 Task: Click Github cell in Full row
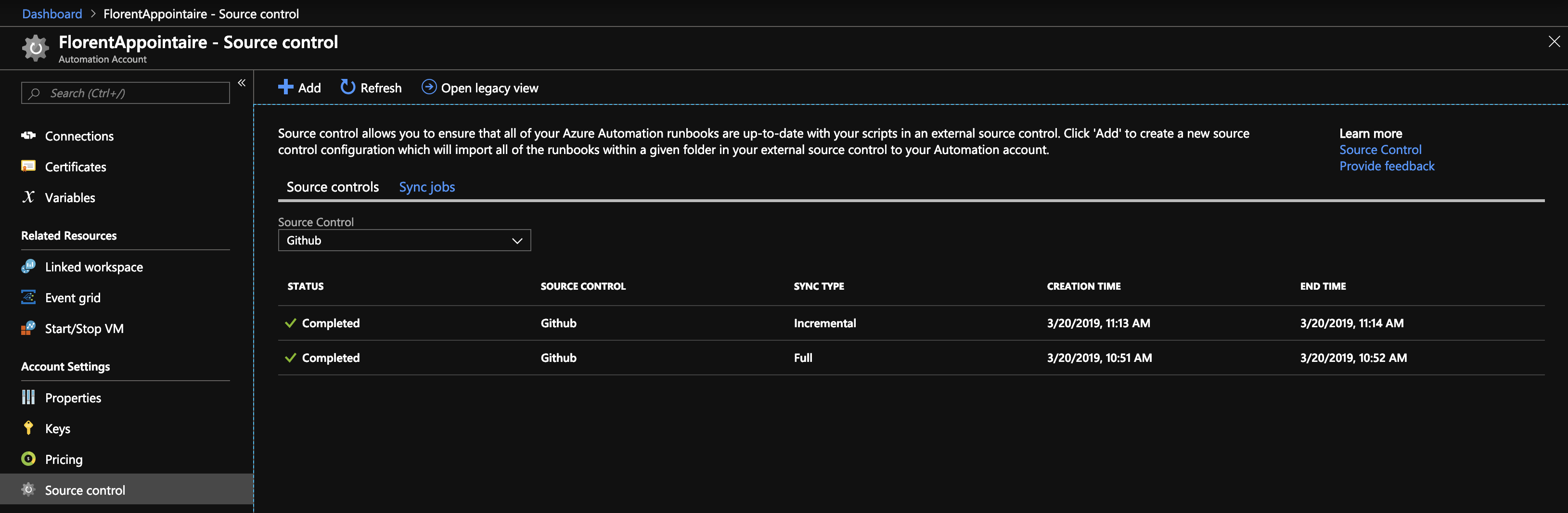point(558,358)
